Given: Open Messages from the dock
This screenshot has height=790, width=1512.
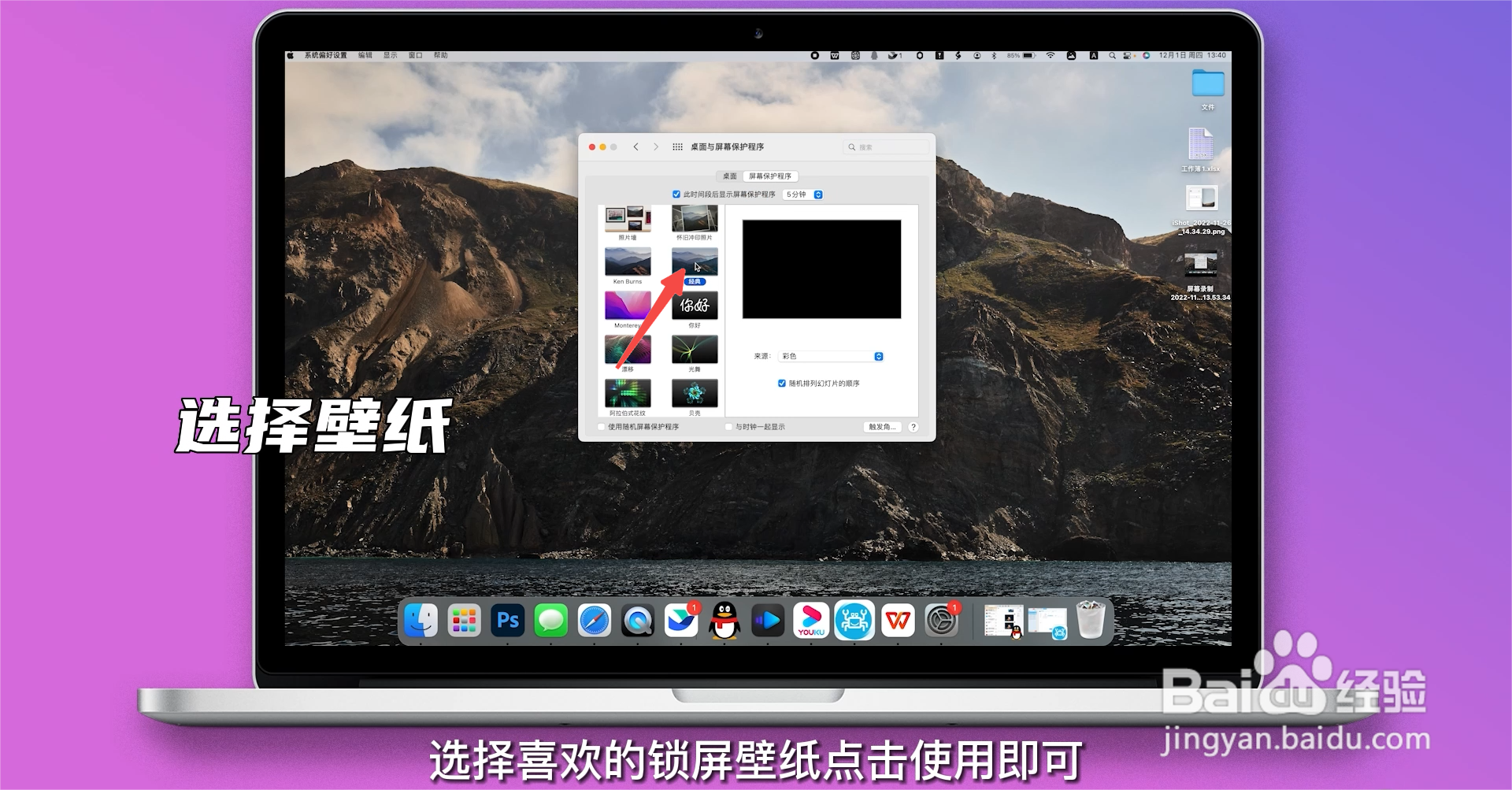Looking at the screenshot, I should (551, 621).
